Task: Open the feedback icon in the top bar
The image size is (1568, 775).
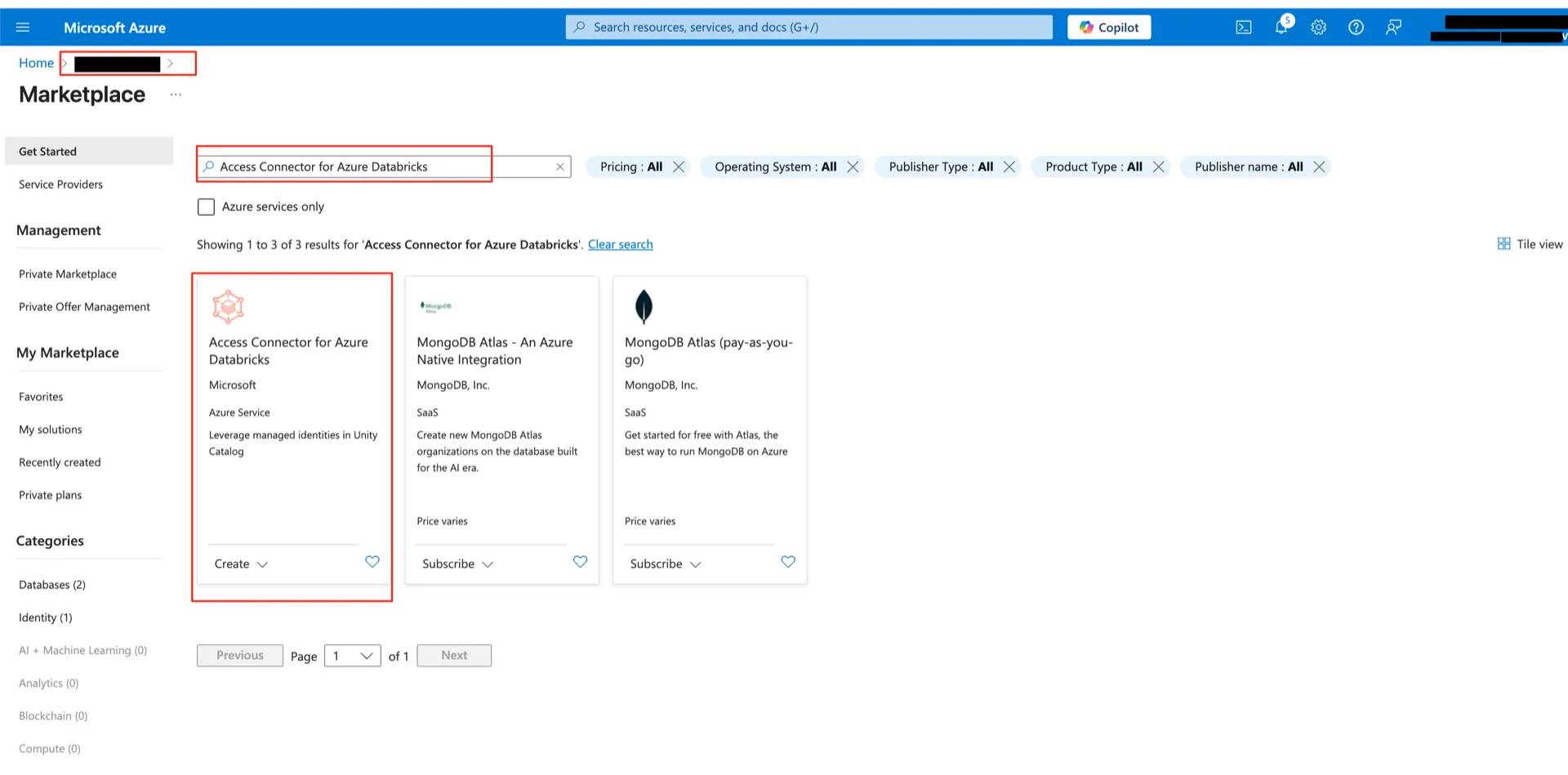Action: point(1394,27)
